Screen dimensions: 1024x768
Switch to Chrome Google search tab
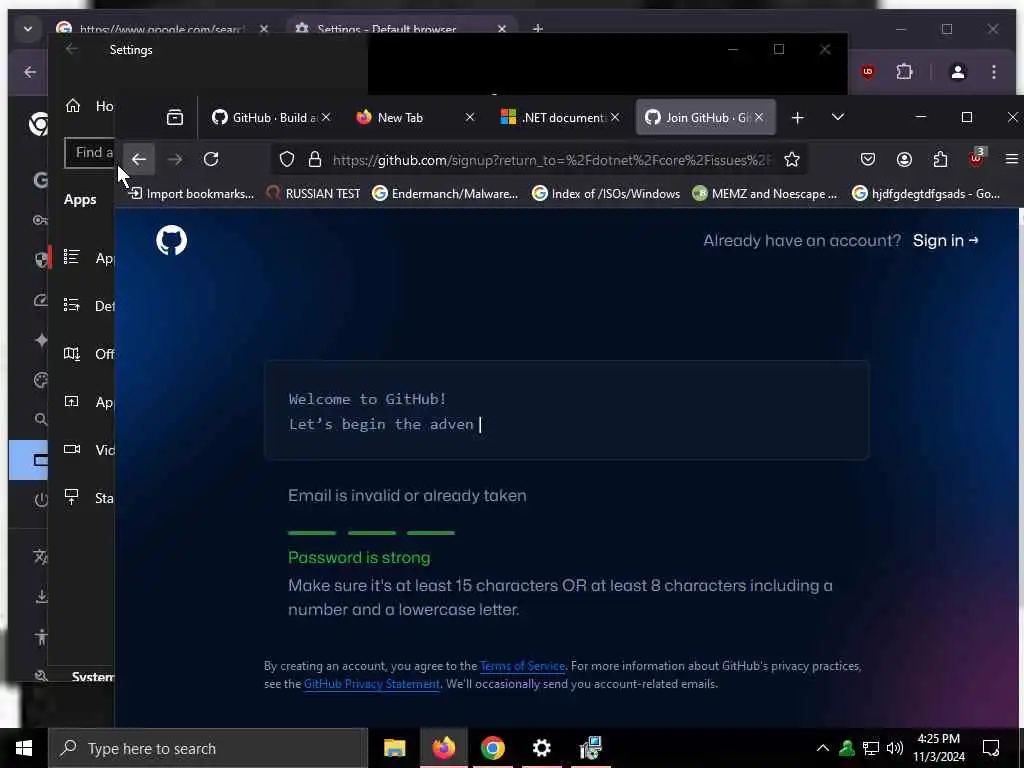(162, 29)
